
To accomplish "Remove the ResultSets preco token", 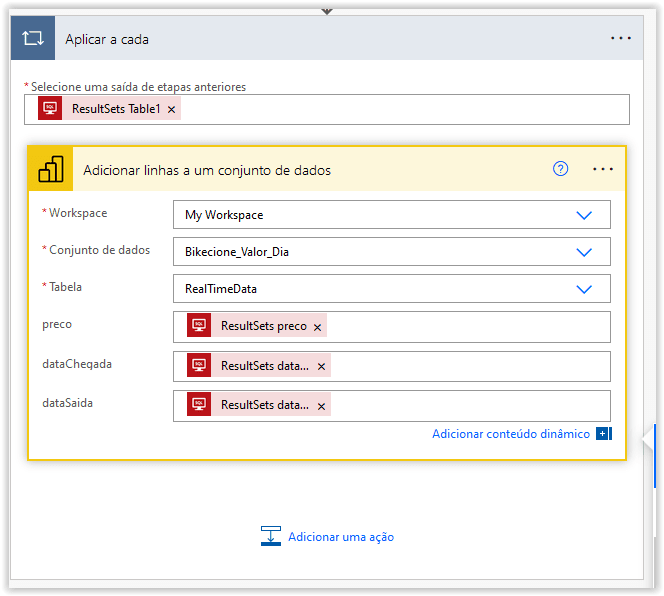I will coord(317,327).
